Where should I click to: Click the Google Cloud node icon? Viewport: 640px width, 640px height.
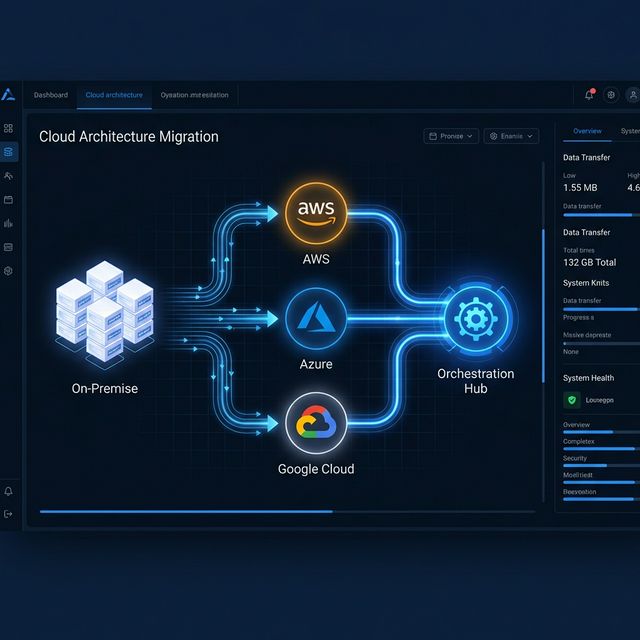tap(316, 424)
